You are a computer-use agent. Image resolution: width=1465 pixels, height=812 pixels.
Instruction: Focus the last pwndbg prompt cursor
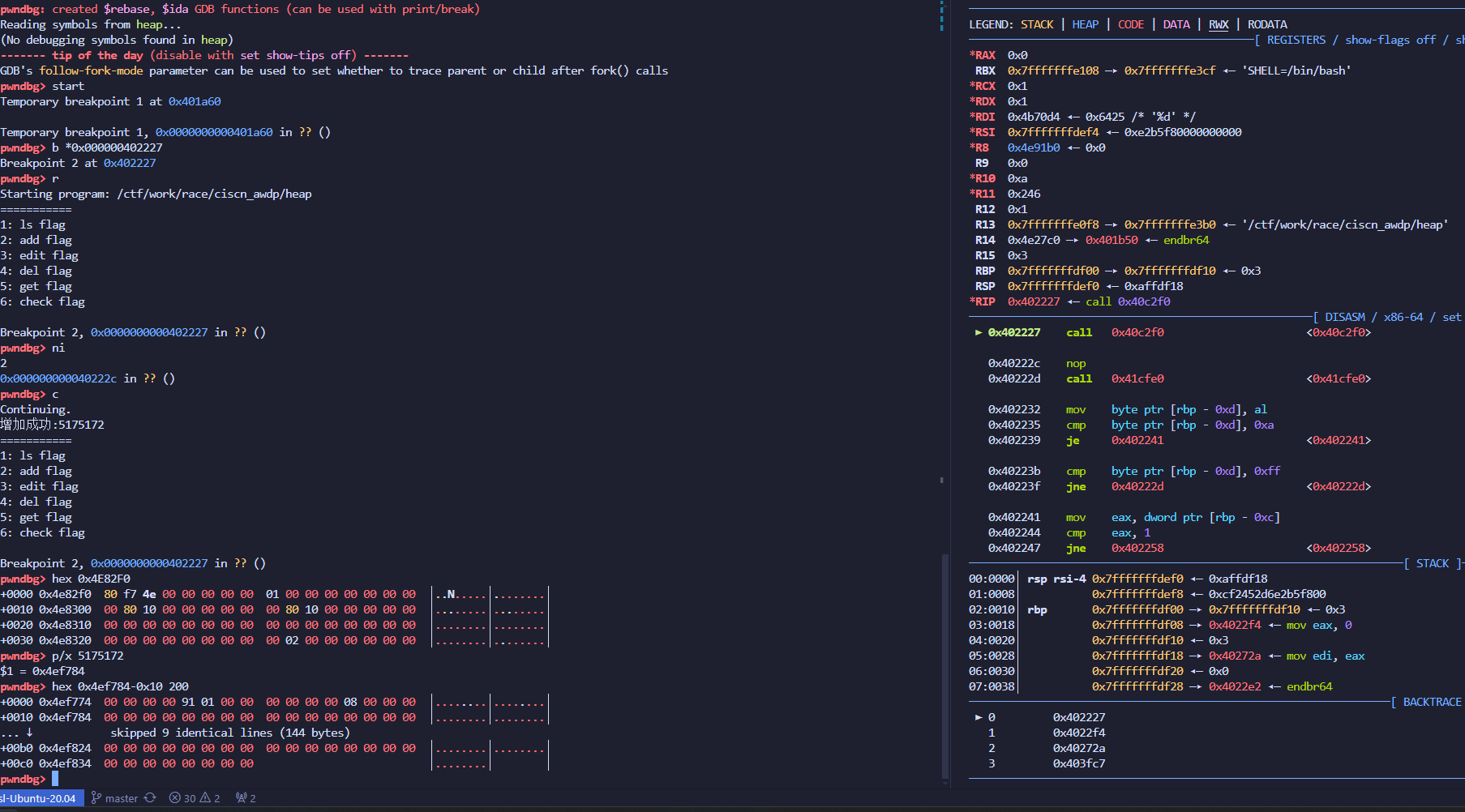(x=55, y=779)
